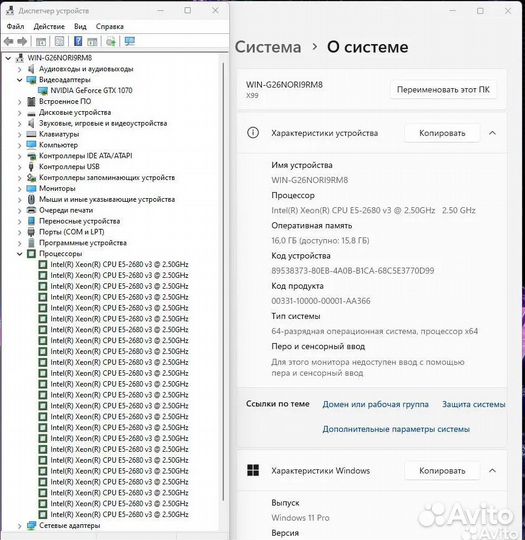Collapse the Видеоадаптеры branch
The image size is (525, 540).
tap(20, 80)
